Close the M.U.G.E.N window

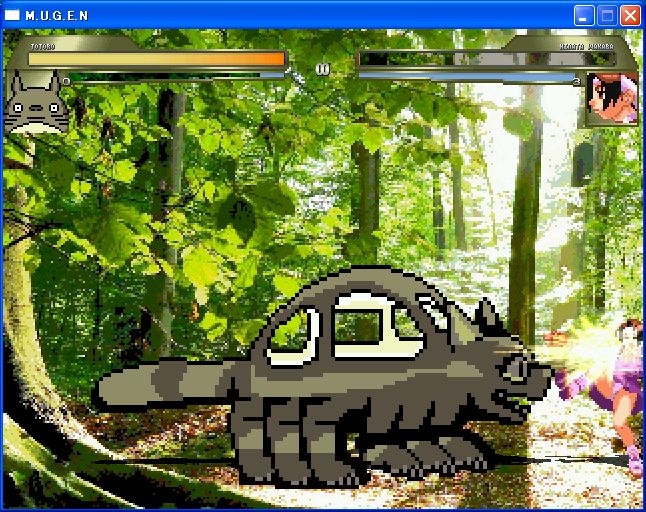[x=630, y=16]
